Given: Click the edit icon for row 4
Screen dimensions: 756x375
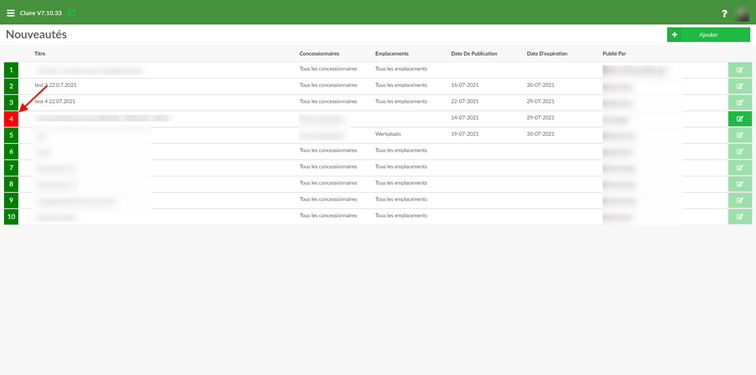Looking at the screenshot, I should pos(740,119).
